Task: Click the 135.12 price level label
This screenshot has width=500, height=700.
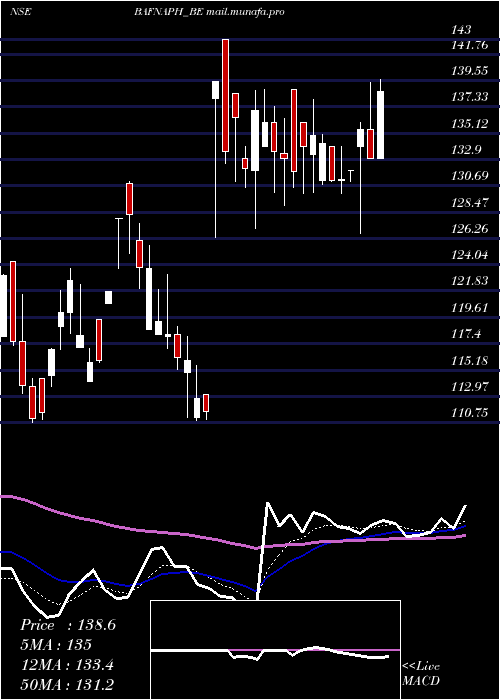Action: (469, 124)
